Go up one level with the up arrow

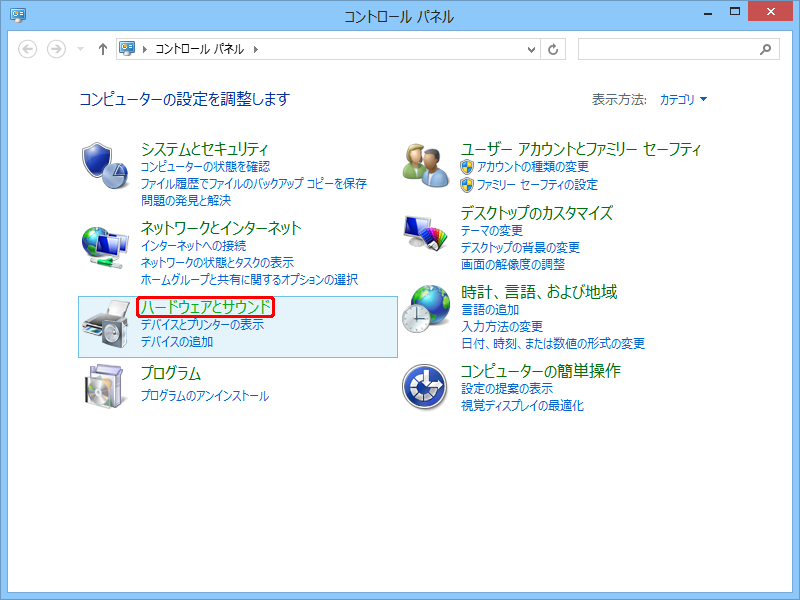tap(103, 49)
